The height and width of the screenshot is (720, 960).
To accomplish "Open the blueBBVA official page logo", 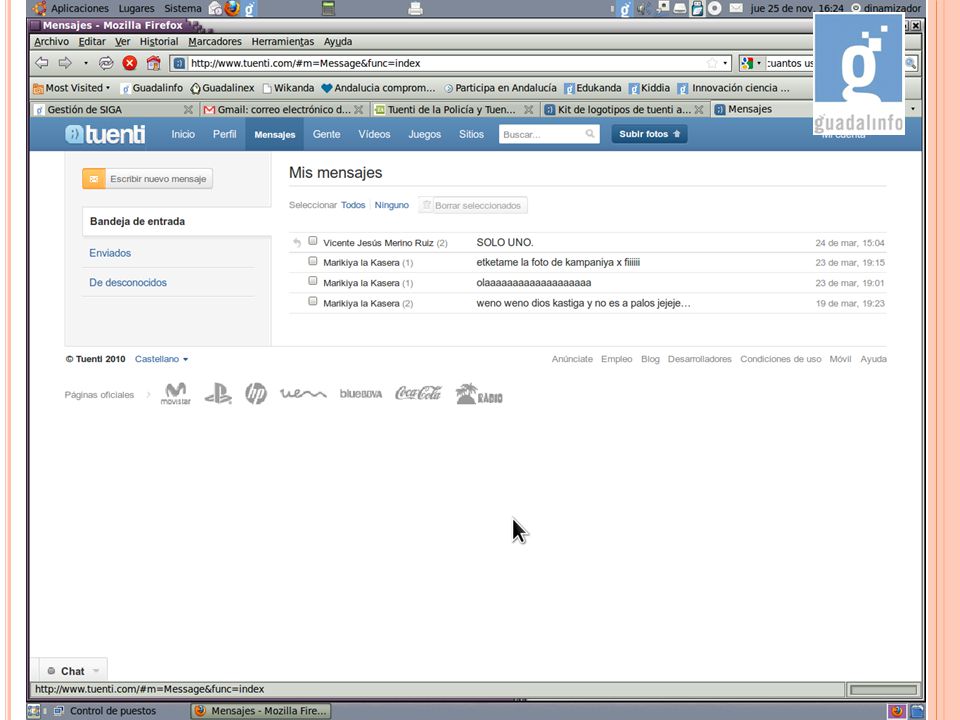I will coord(361,394).
